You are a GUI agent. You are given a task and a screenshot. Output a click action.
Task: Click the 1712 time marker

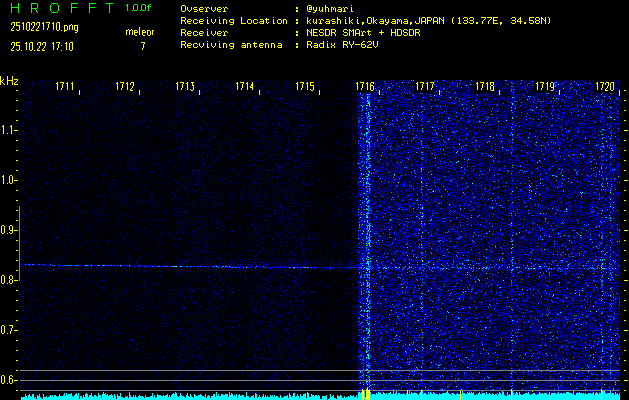point(125,86)
